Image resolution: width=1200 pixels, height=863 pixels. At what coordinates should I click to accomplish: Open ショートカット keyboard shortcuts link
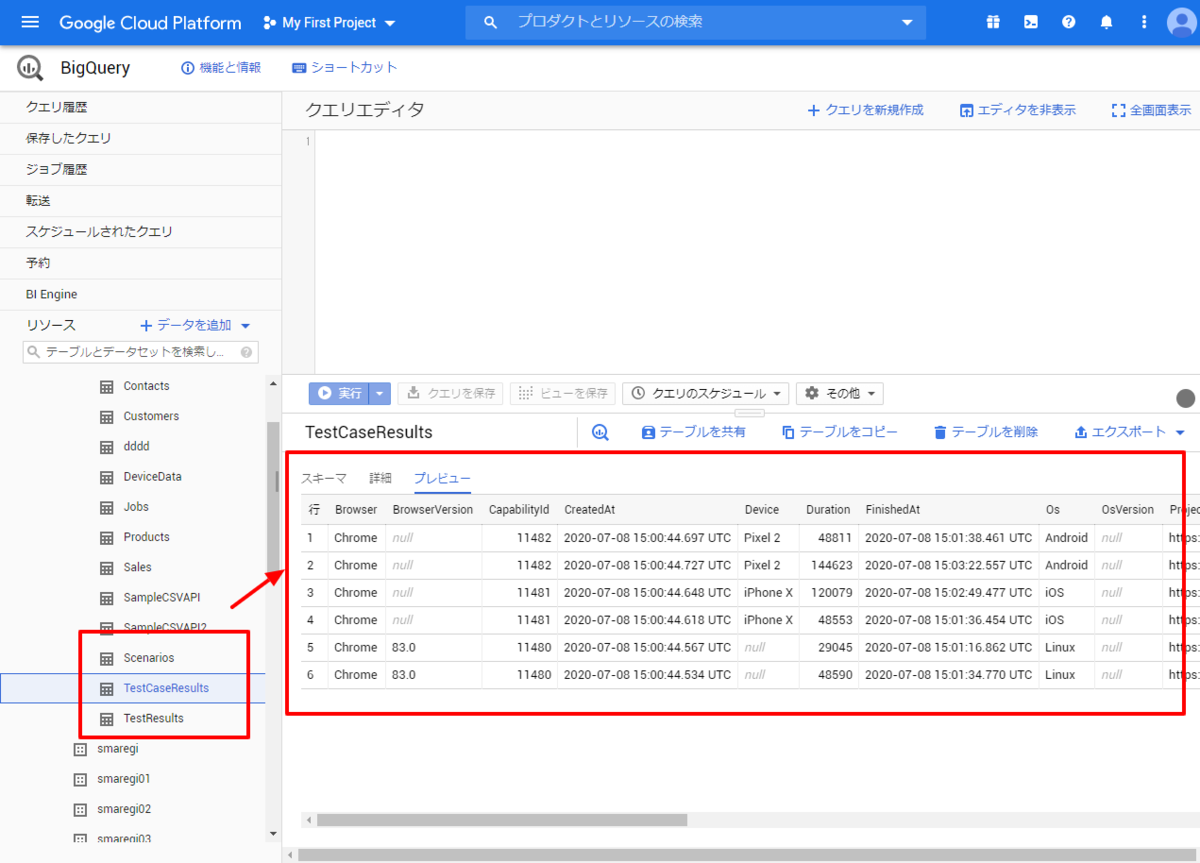click(x=345, y=67)
